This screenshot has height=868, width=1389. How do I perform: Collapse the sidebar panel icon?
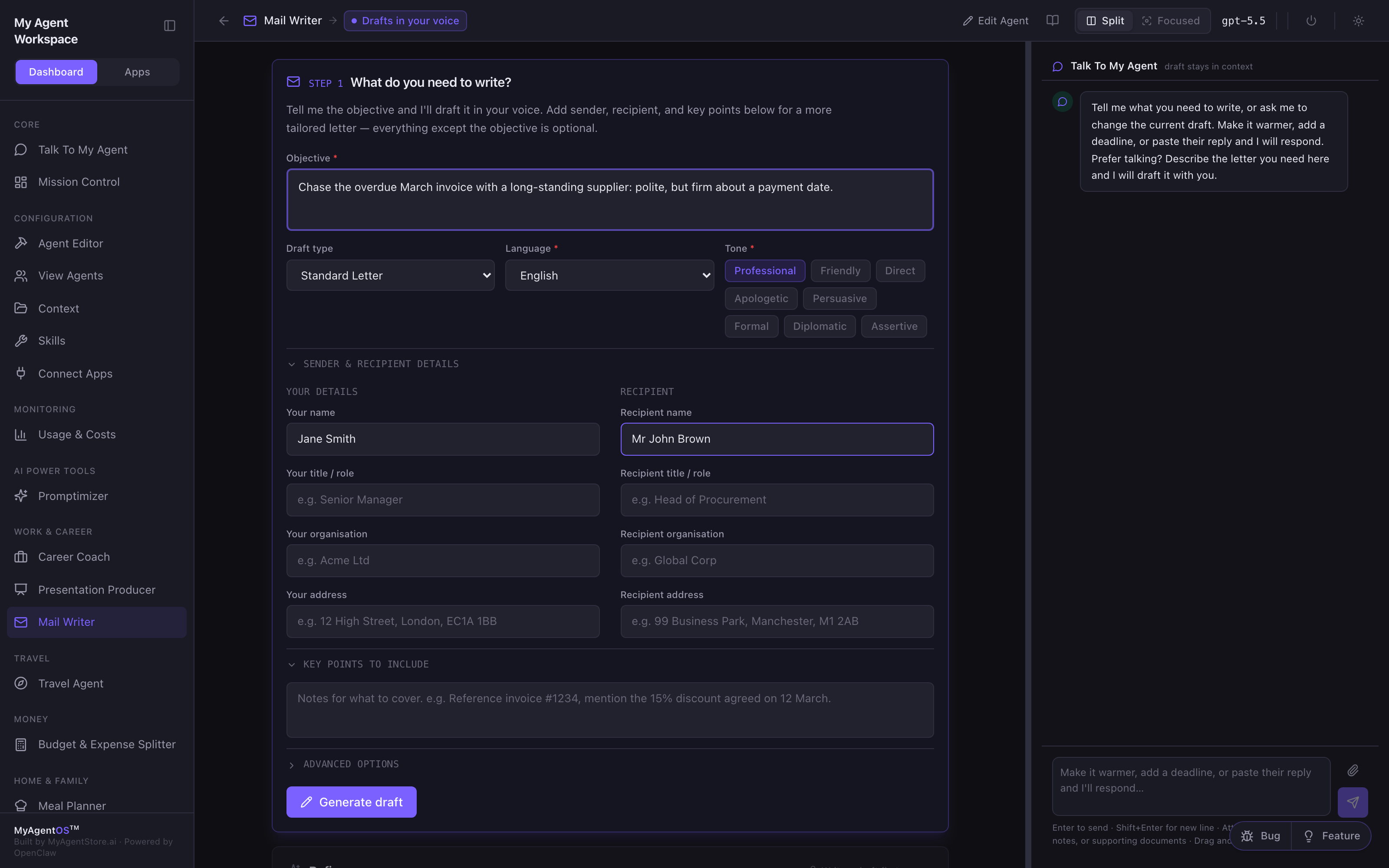(169, 25)
